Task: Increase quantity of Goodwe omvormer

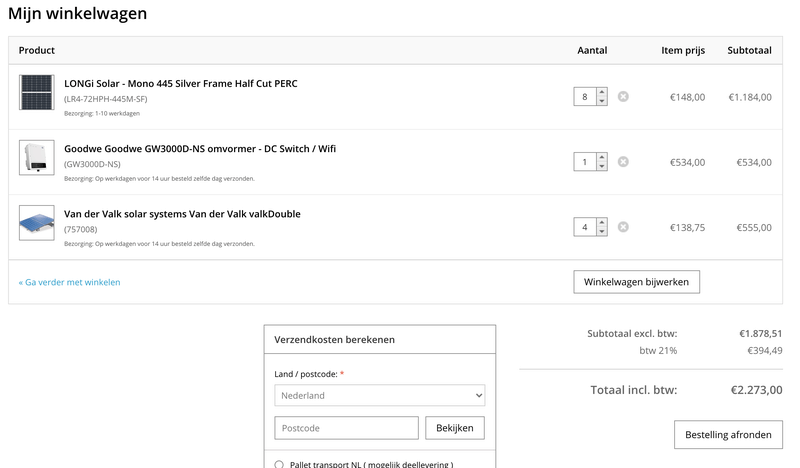Action: (x=602, y=157)
